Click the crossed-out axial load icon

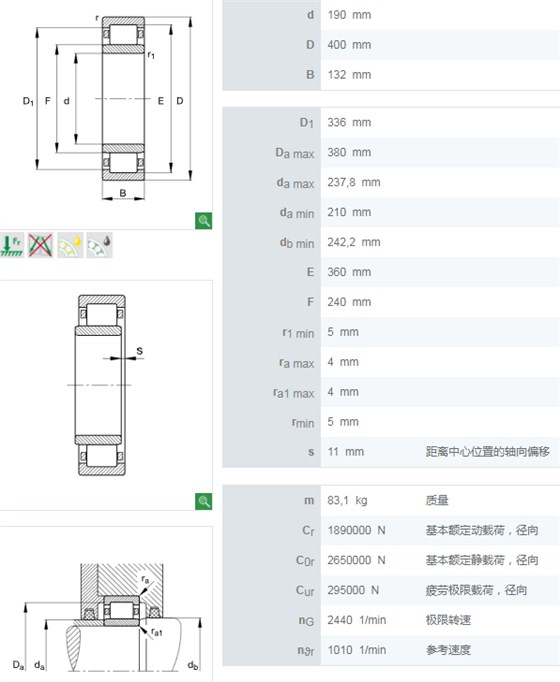[x=40, y=245]
